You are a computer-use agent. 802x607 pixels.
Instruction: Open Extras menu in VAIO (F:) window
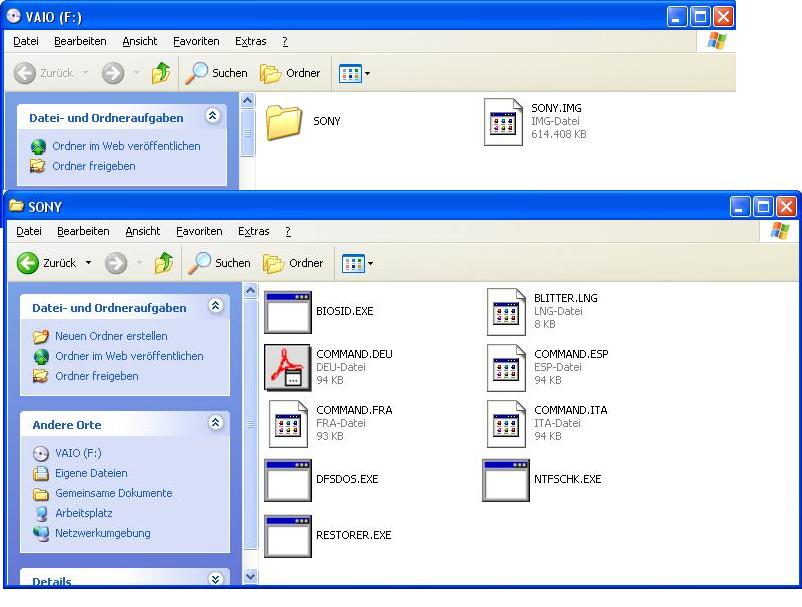[251, 41]
